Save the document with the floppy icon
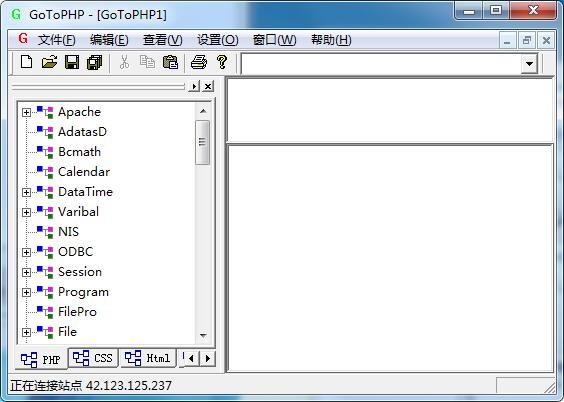 tap(72, 62)
